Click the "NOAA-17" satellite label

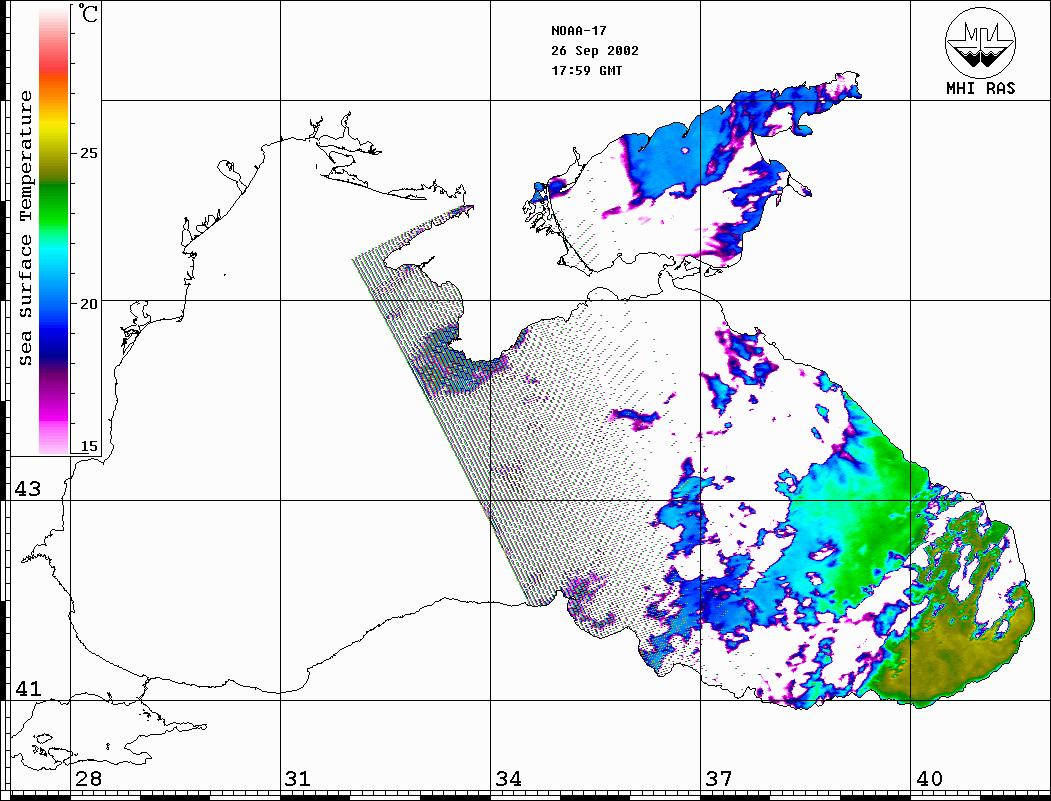pyautogui.click(x=578, y=31)
